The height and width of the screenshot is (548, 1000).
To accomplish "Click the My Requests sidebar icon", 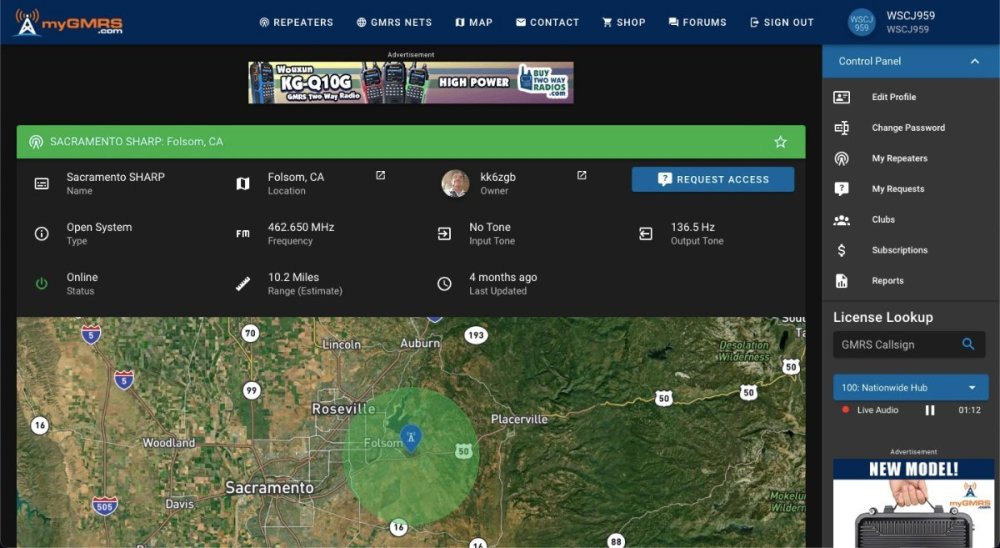I will [x=842, y=189].
